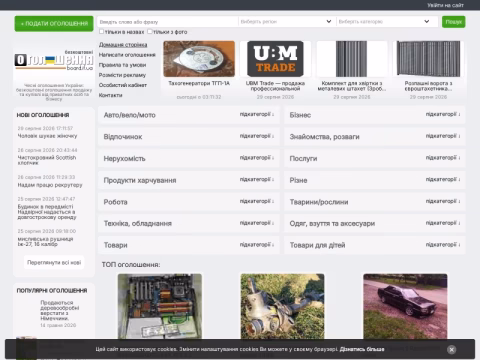Open the 'Правила та умови' menu link
This screenshot has height=360, width=480.
pos(122,65)
